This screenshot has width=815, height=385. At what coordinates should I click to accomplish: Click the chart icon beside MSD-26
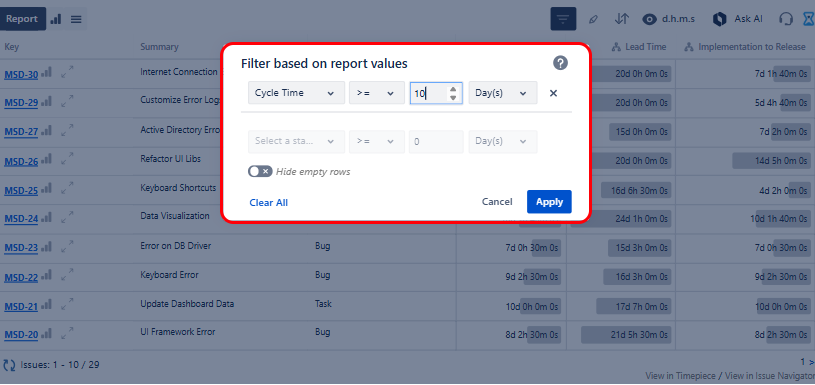pyautogui.click(x=47, y=160)
